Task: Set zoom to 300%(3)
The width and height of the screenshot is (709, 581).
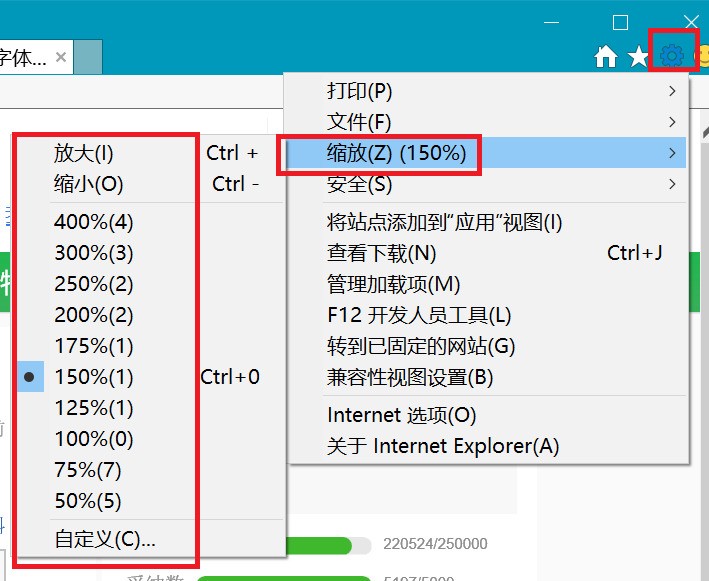Action: [x=151, y=253]
